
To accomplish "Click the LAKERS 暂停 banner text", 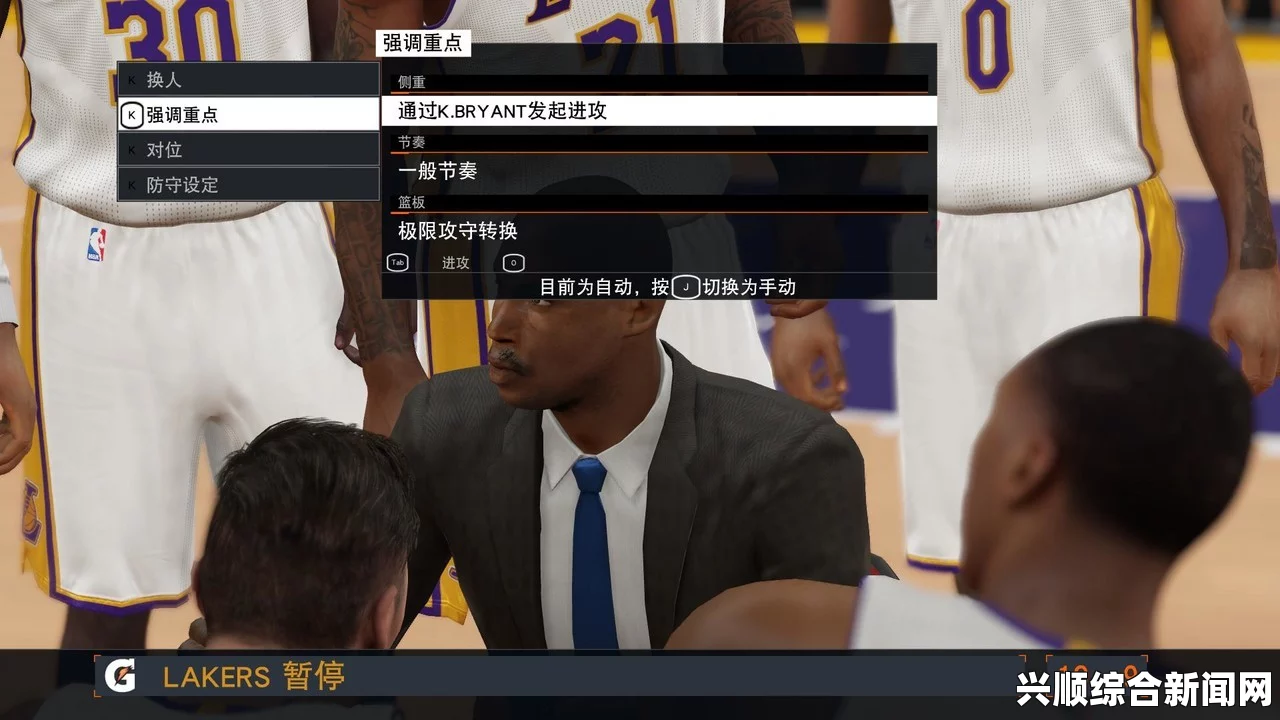I will (254, 677).
